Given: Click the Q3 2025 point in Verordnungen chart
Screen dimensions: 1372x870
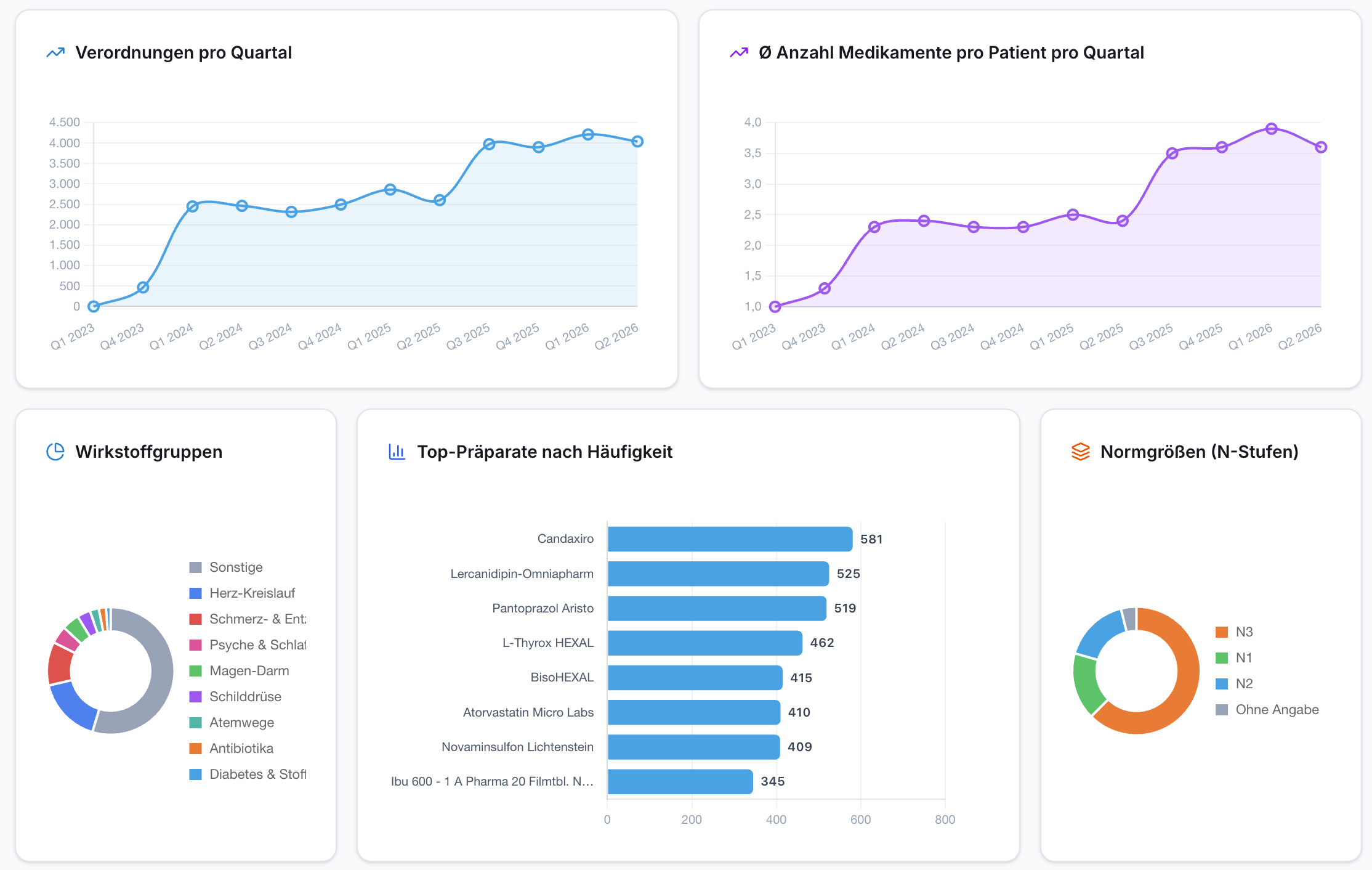Looking at the screenshot, I should [x=489, y=144].
